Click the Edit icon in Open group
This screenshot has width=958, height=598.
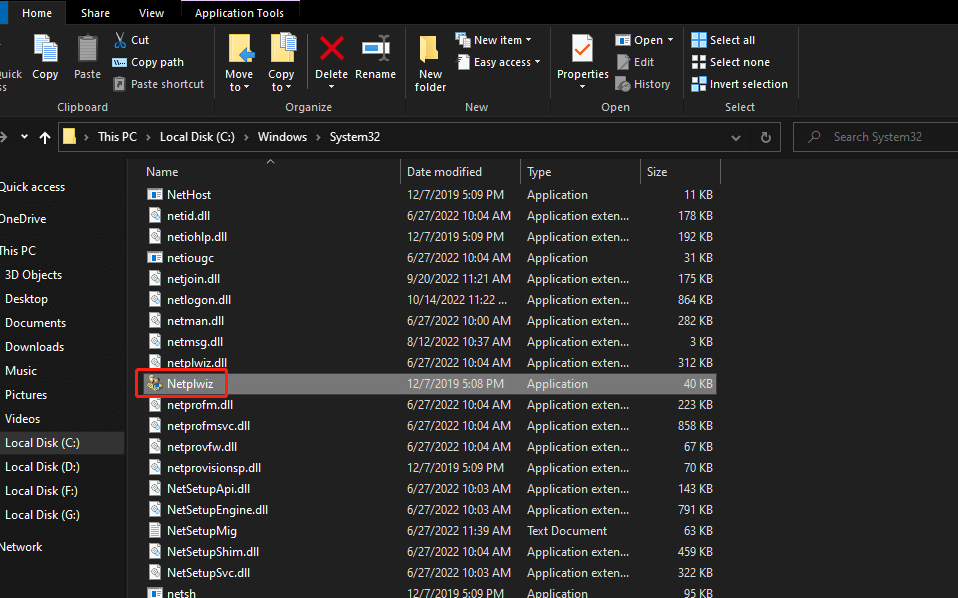623,62
